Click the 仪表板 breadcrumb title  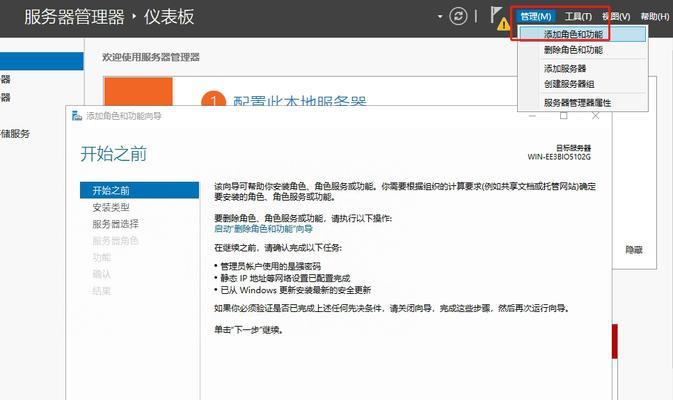[x=169, y=17]
